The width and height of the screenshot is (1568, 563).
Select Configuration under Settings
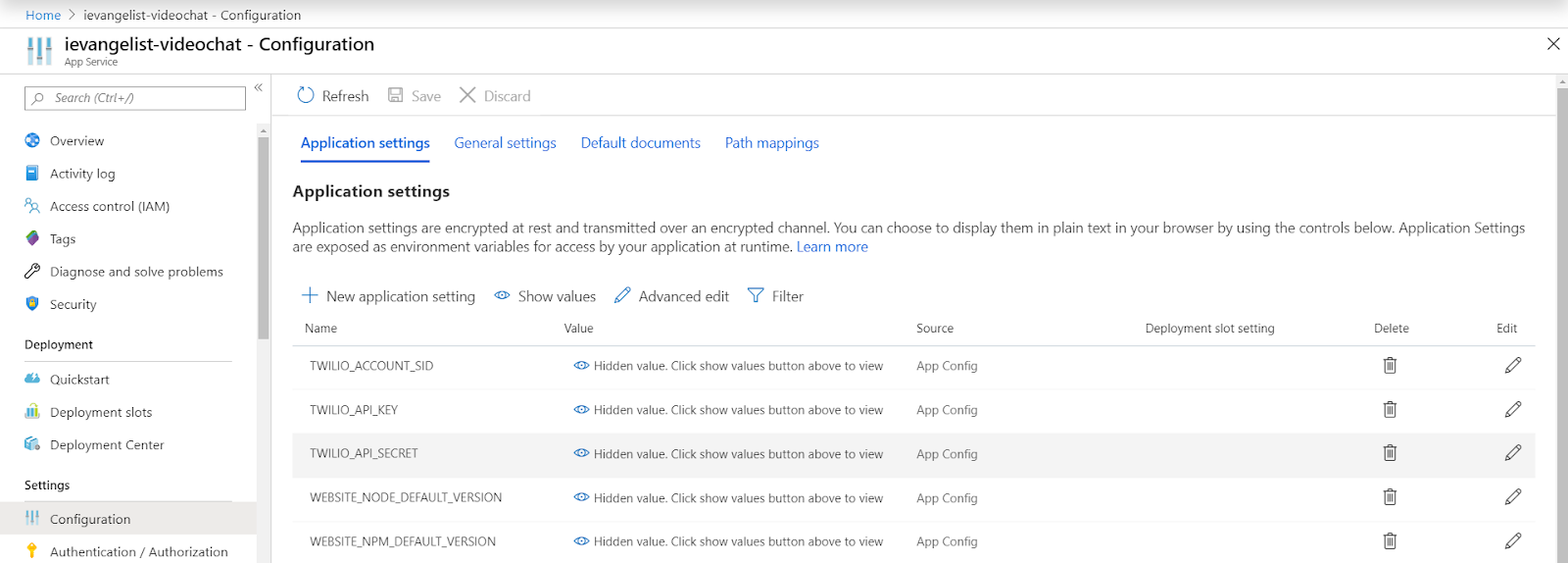click(x=128, y=519)
